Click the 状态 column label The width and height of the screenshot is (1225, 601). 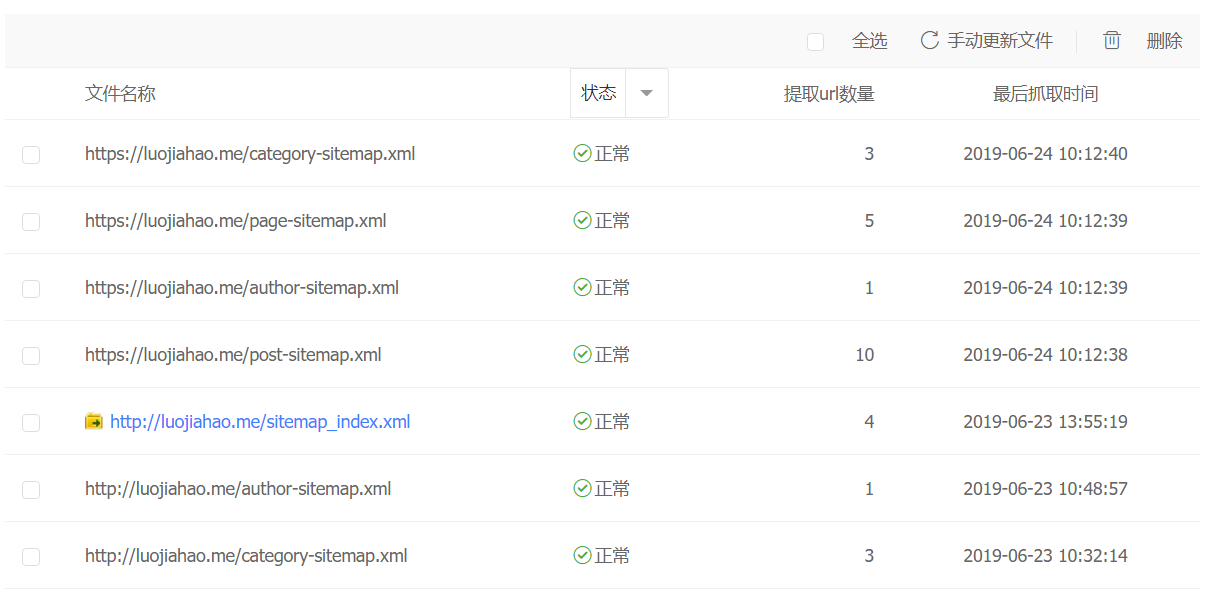[599, 93]
